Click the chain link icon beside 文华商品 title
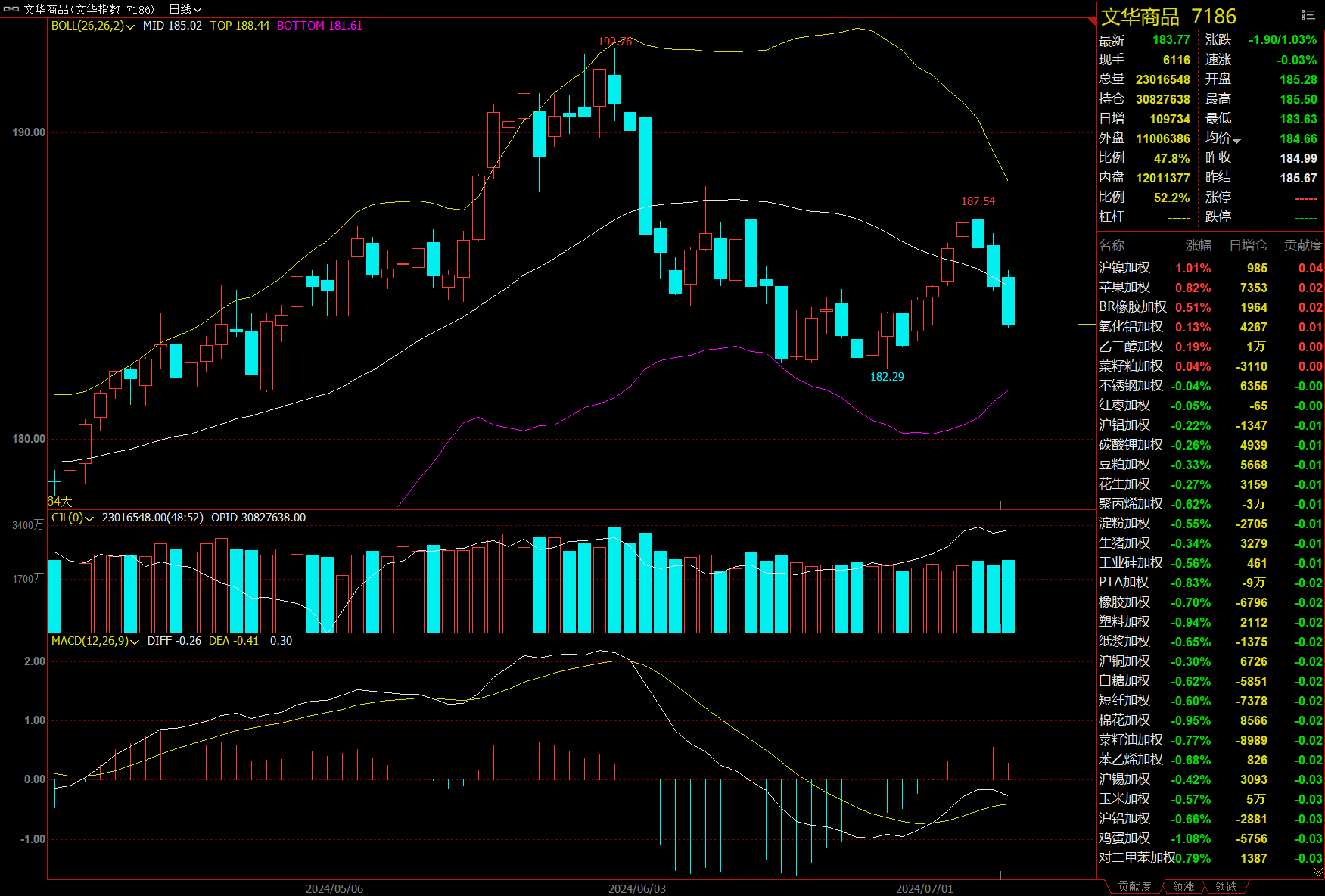Screen dimensions: 1325x896 pyautogui.click(x=11, y=9)
